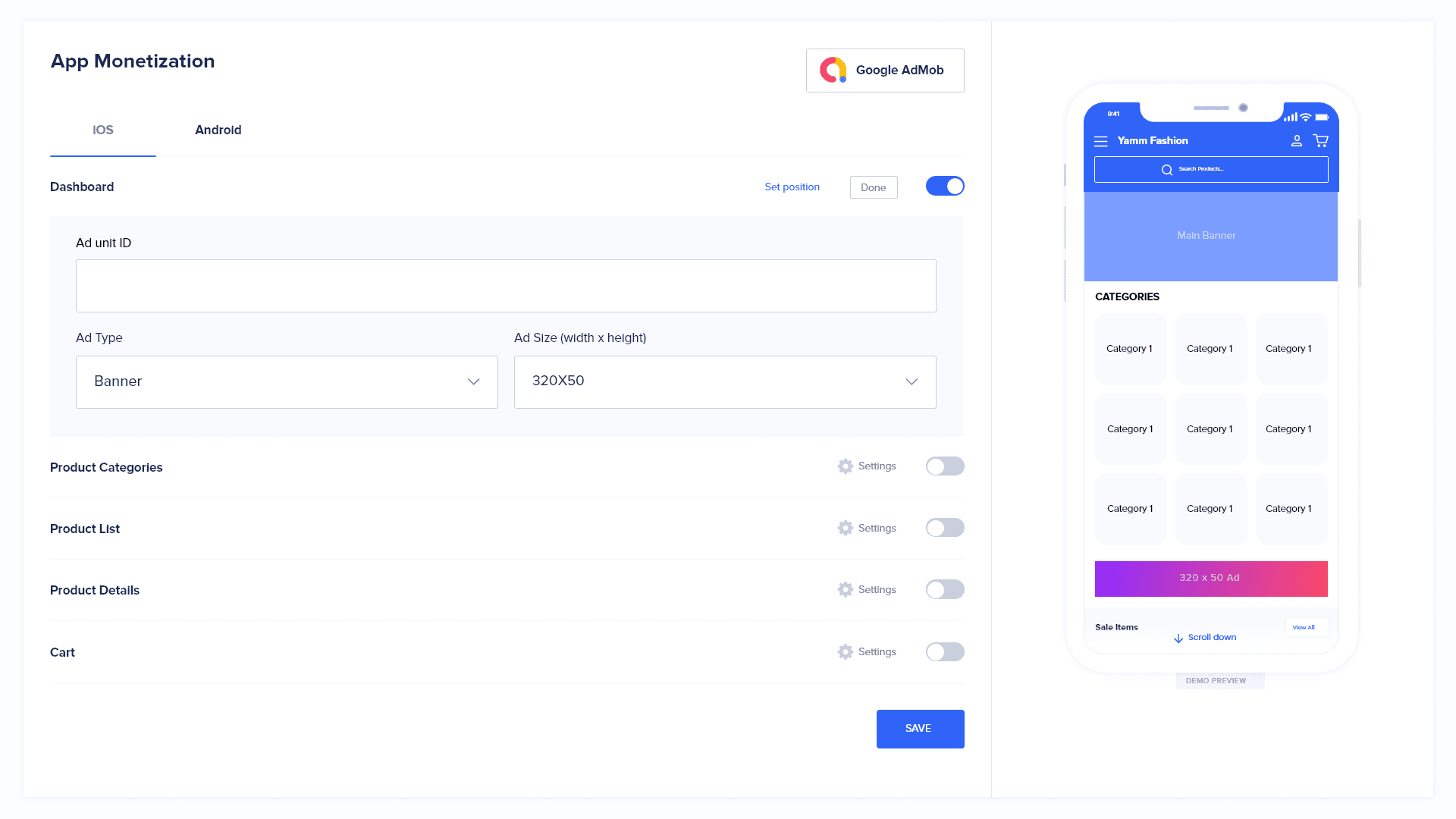
Task: Click the Settings gear for Cart
Action: (x=845, y=651)
